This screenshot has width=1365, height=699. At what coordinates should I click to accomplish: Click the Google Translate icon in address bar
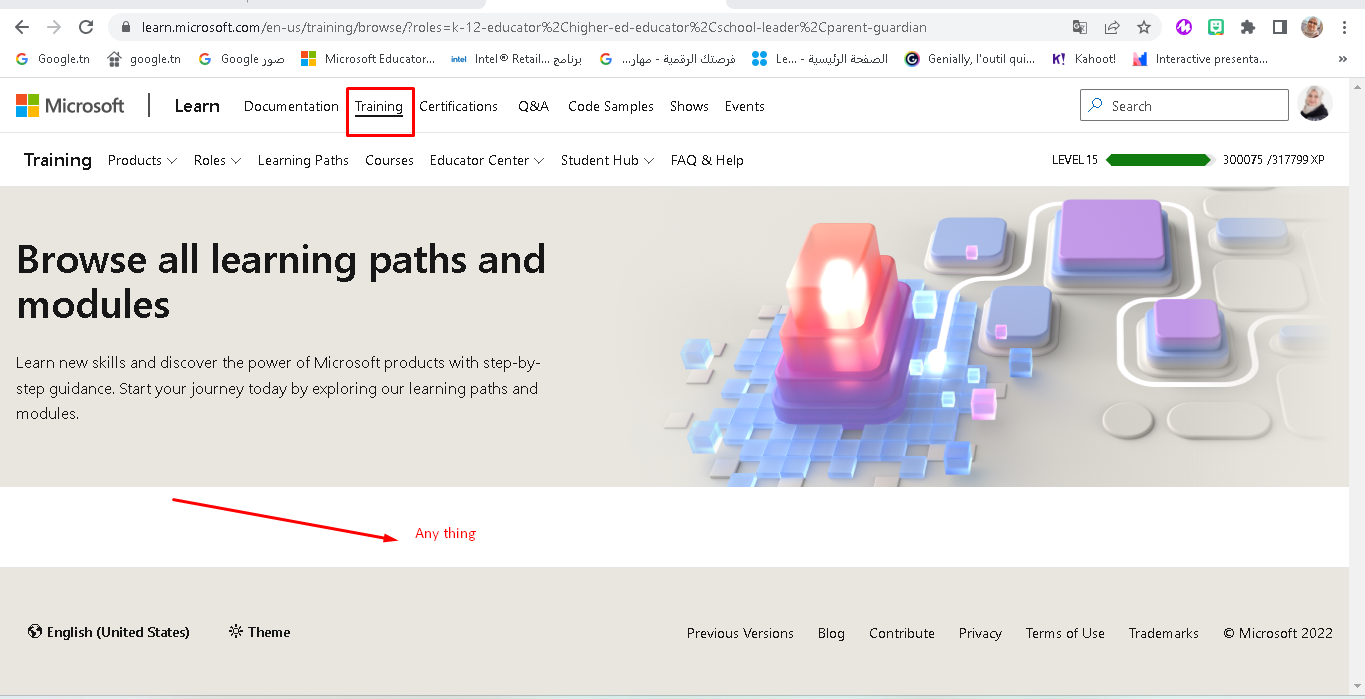click(x=1080, y=27)
